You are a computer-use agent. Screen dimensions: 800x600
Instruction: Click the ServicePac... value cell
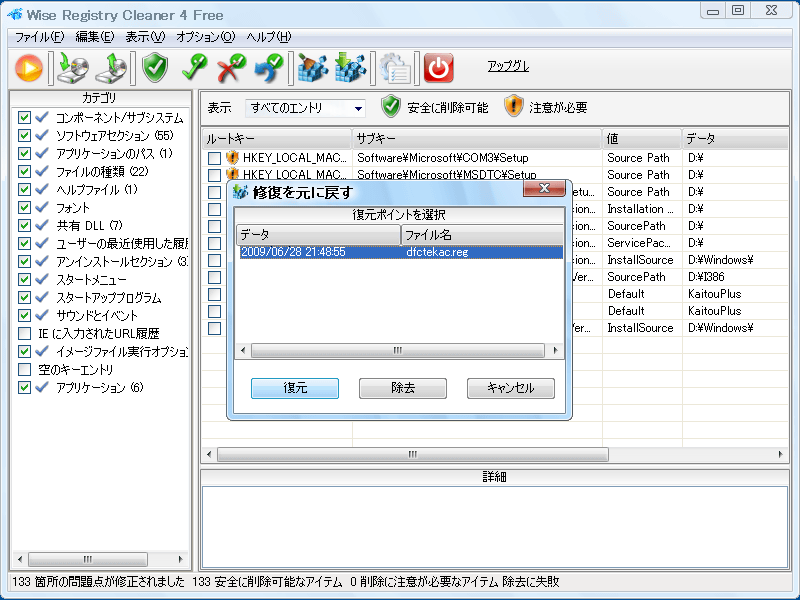pos(642,243)
